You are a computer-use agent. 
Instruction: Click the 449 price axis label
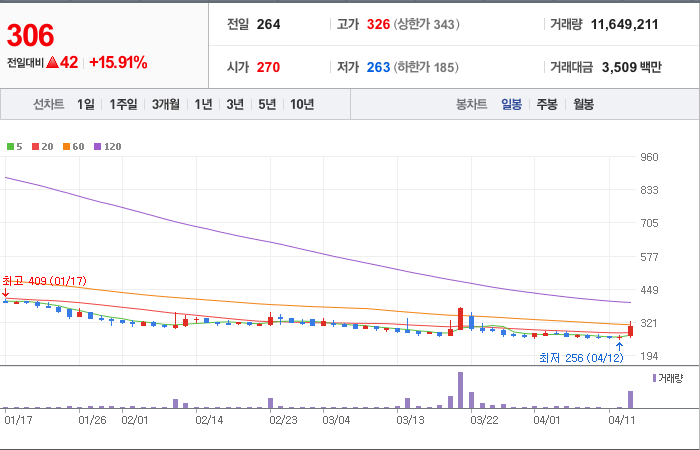click(649, 290)
